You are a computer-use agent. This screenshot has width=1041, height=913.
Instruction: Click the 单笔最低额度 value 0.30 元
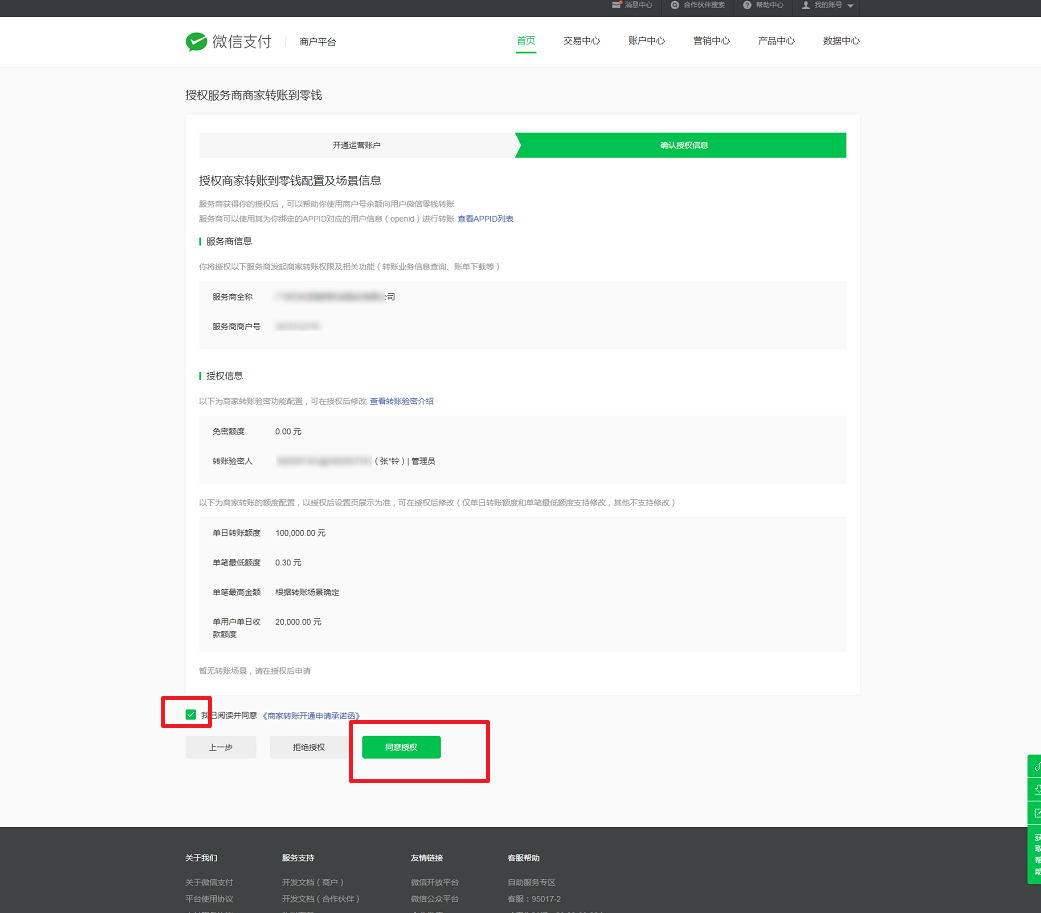pos(288,562)
